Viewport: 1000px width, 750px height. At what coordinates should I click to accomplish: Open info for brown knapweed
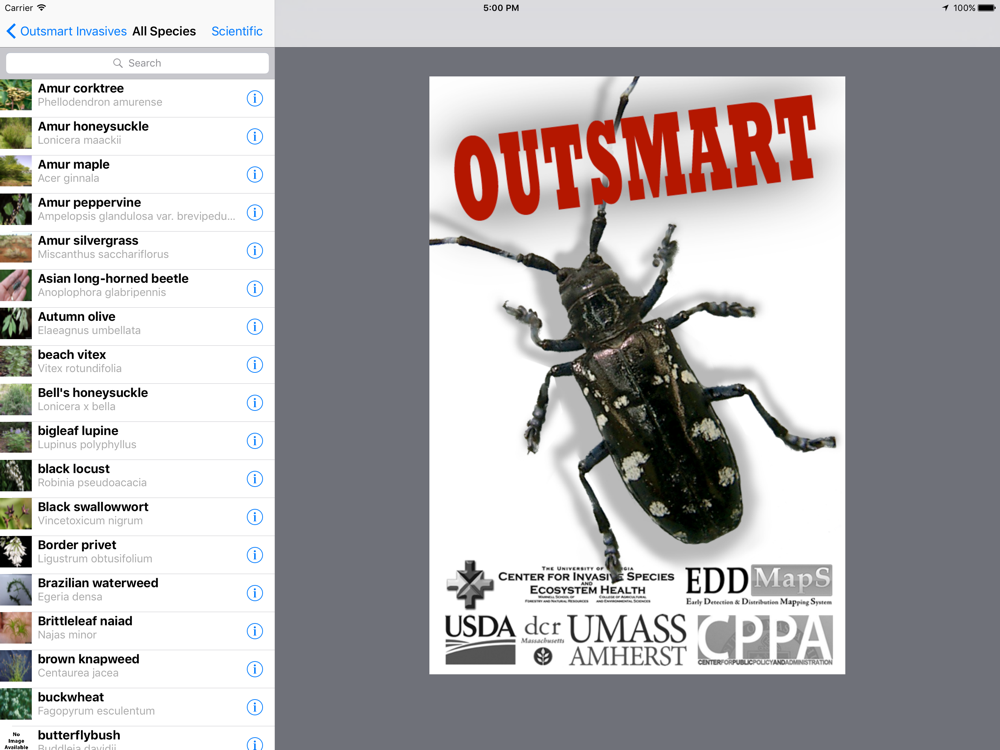[254, 669]
